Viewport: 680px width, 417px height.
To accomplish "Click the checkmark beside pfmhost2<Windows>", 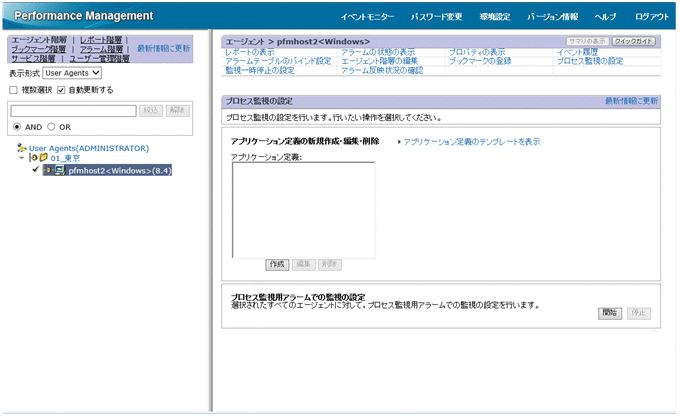I will pos(36,169).
